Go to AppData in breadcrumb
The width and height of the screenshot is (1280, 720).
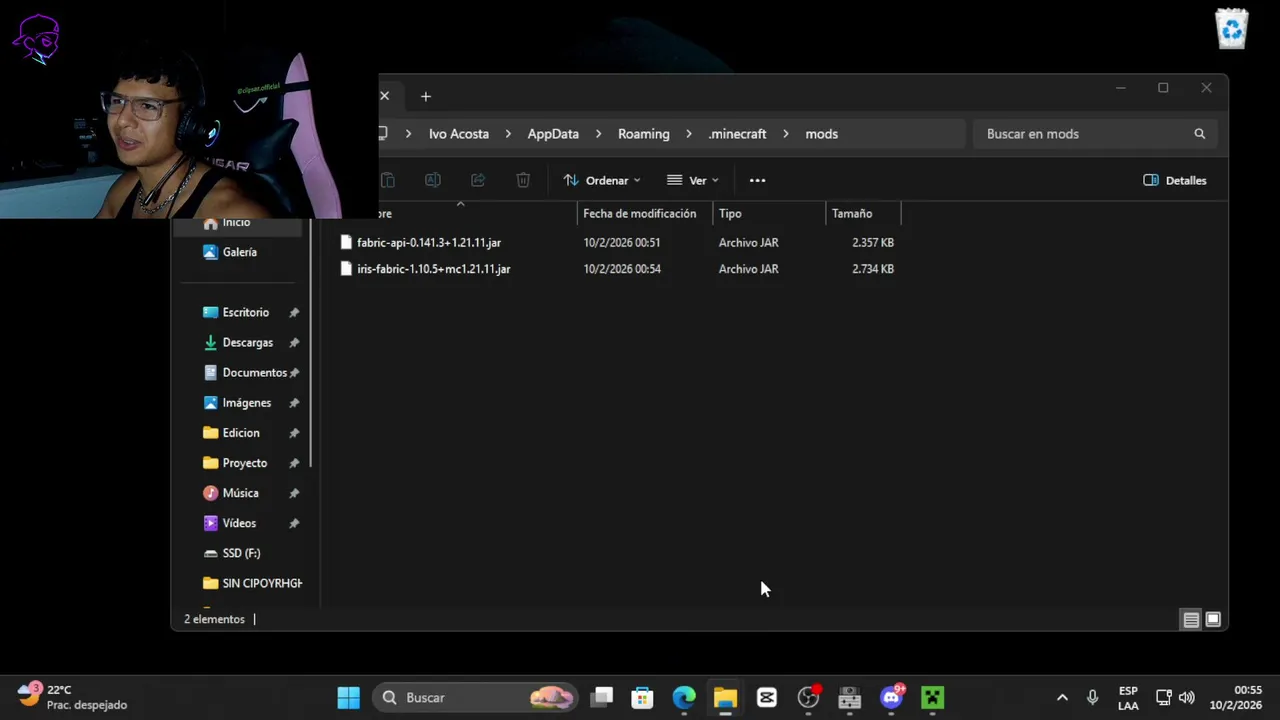[553, 134]
